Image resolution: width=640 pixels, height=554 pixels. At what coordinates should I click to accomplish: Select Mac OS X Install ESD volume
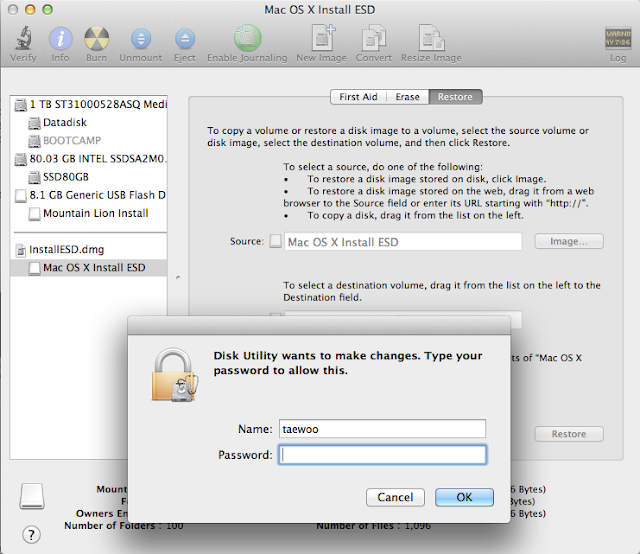coord(89,267)
